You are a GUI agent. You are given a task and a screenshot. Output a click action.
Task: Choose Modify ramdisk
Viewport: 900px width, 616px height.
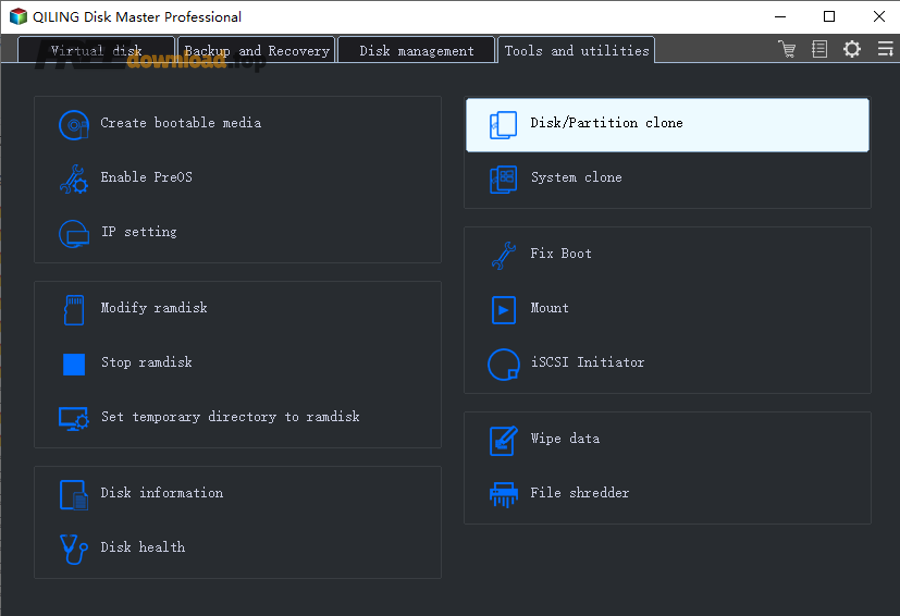pyautogui.click(x=154, y=308)
